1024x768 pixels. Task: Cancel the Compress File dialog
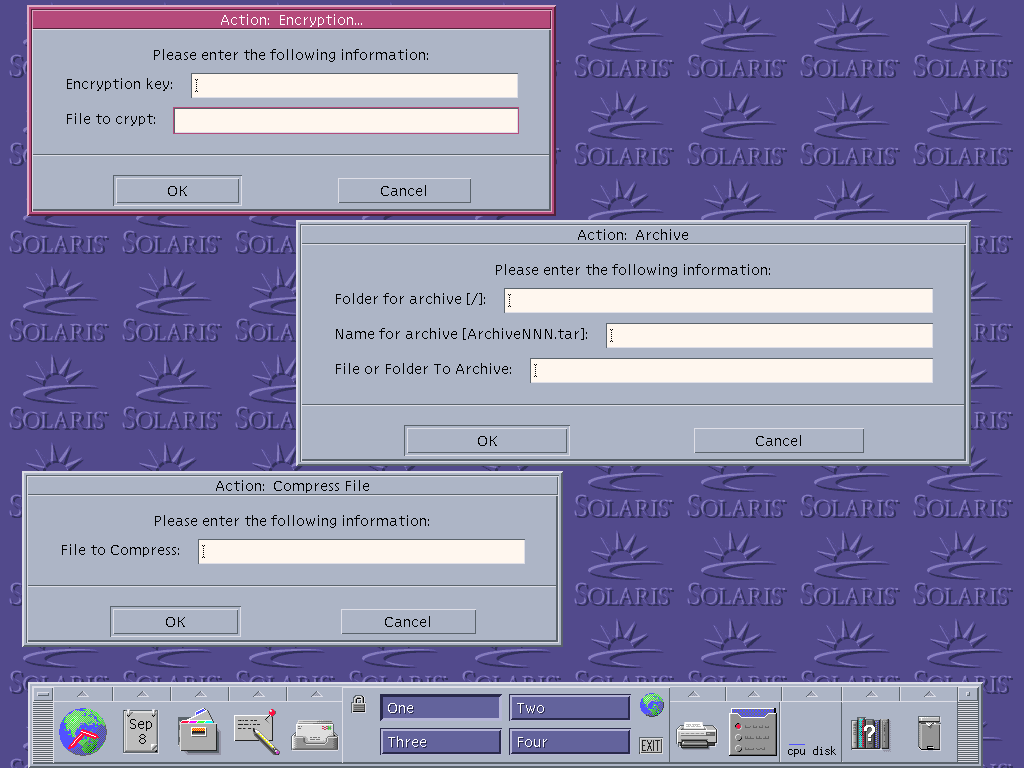pos(408,622)
